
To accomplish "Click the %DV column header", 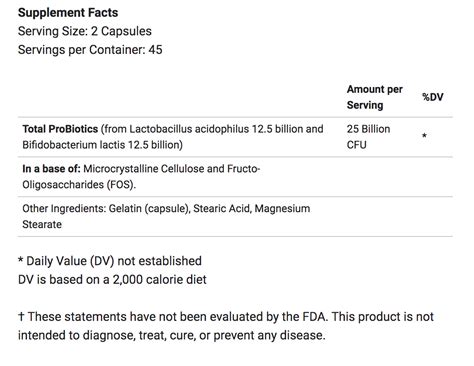I will [x=433, y=97].
